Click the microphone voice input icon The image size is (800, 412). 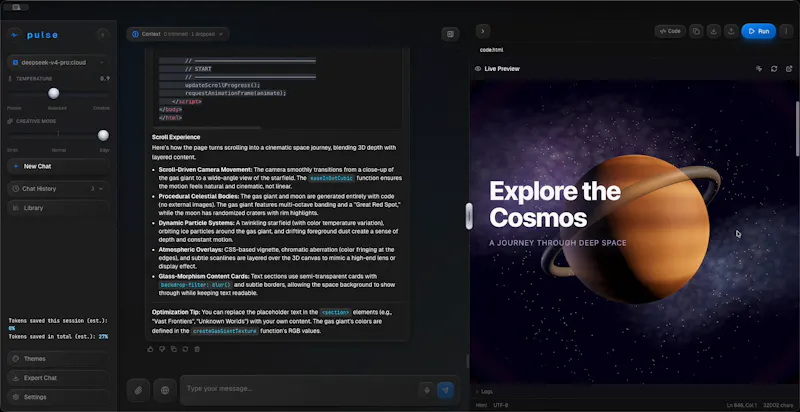(x=427, y=391)
